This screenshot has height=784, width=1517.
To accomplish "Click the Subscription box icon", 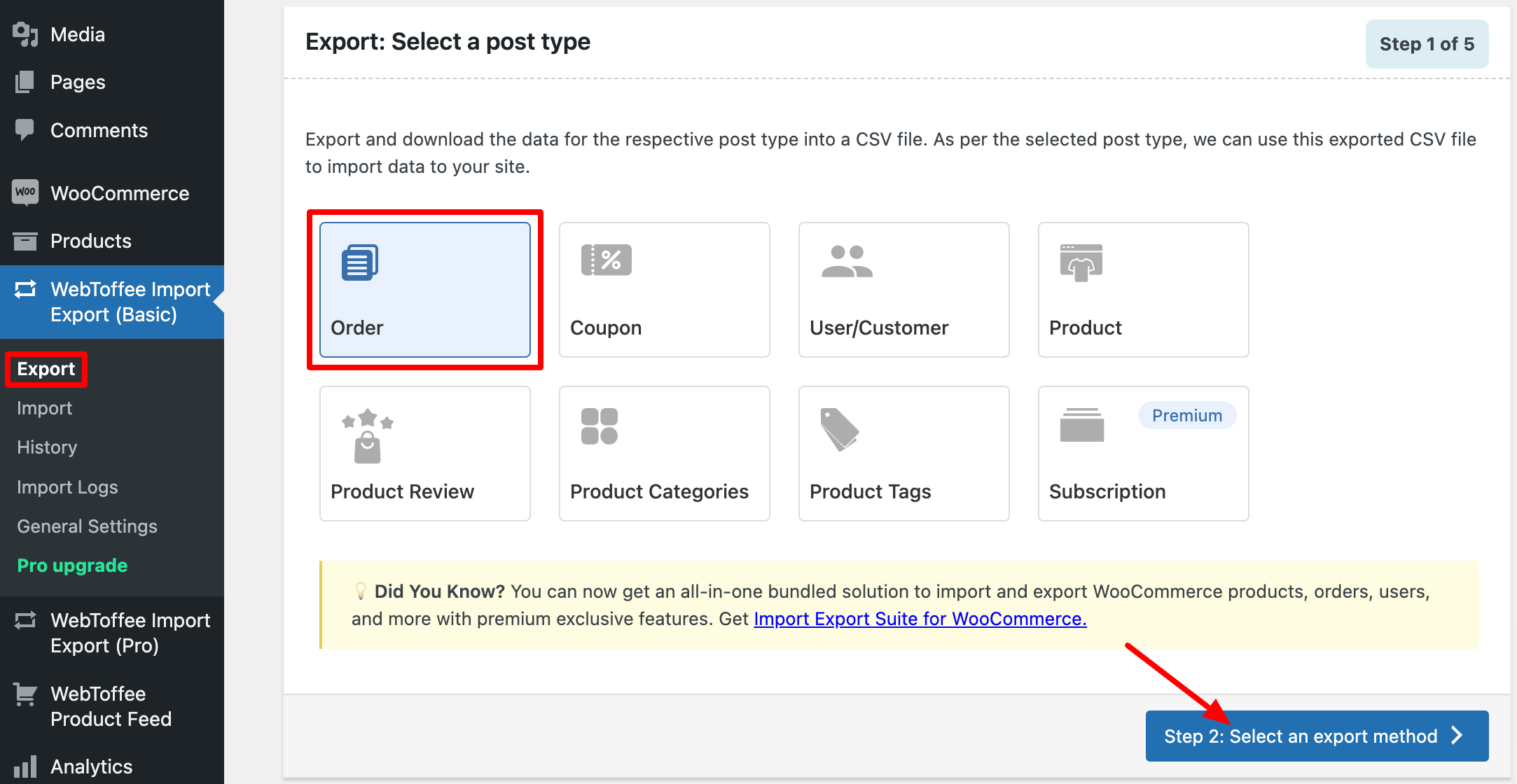I will pos(1082,425).
